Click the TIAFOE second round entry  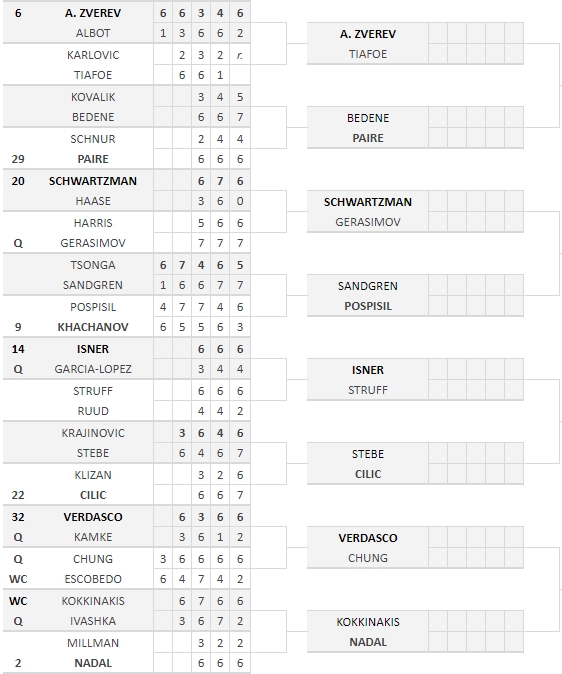pos(368,54)
